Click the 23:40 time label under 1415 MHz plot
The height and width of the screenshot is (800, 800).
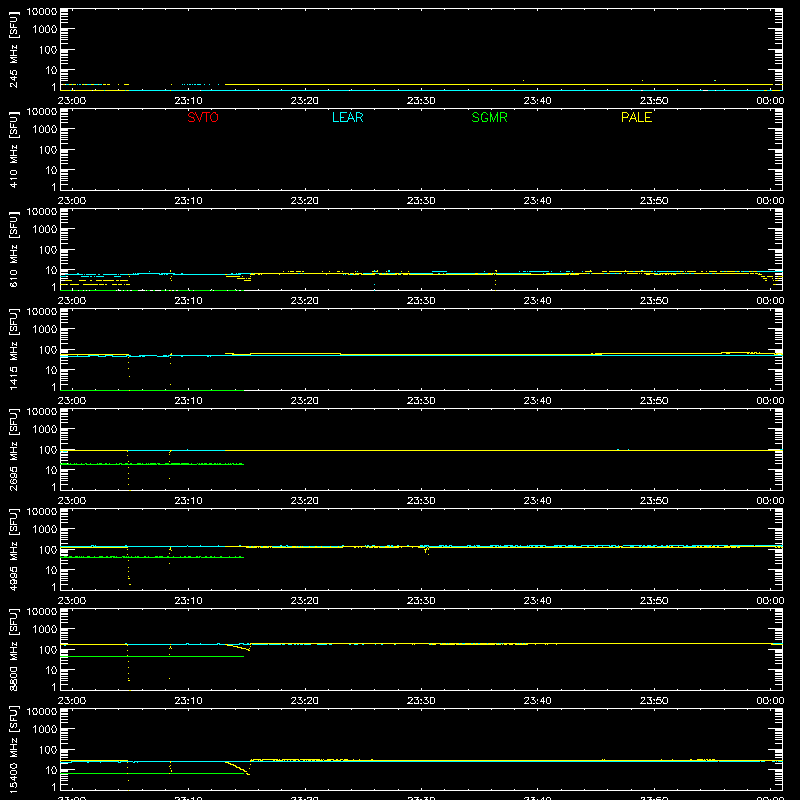pos(537,401)
